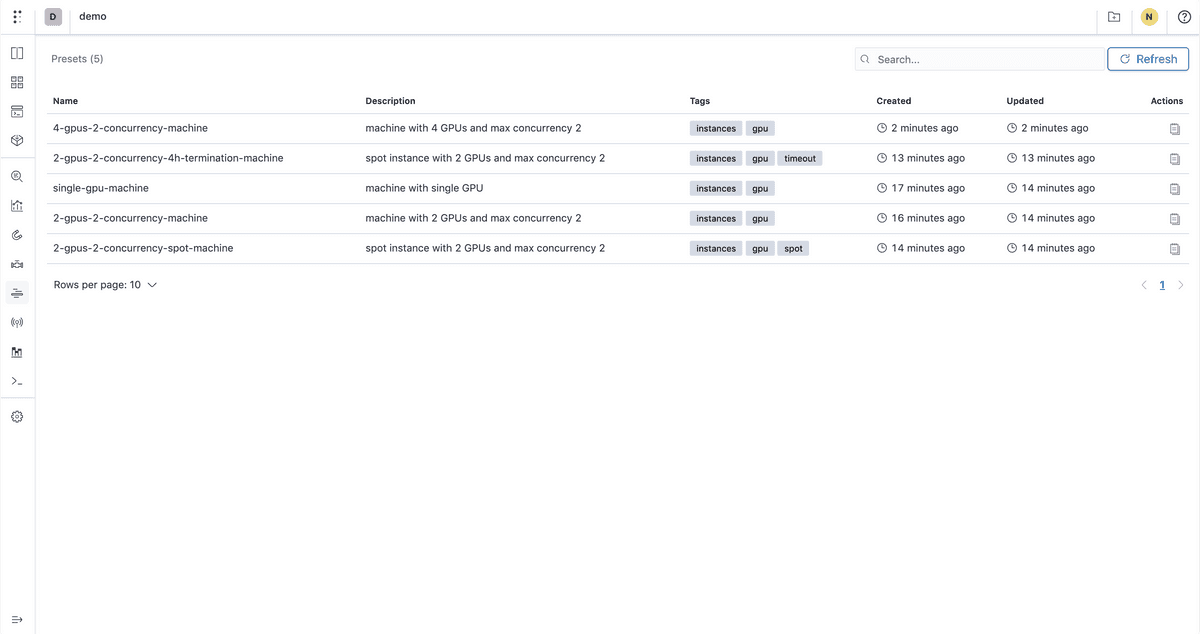1200x634 pixels.
Task: Click instances tag on 4-gpus-2-concurrency-machine row
Action: tap(716, 128)
